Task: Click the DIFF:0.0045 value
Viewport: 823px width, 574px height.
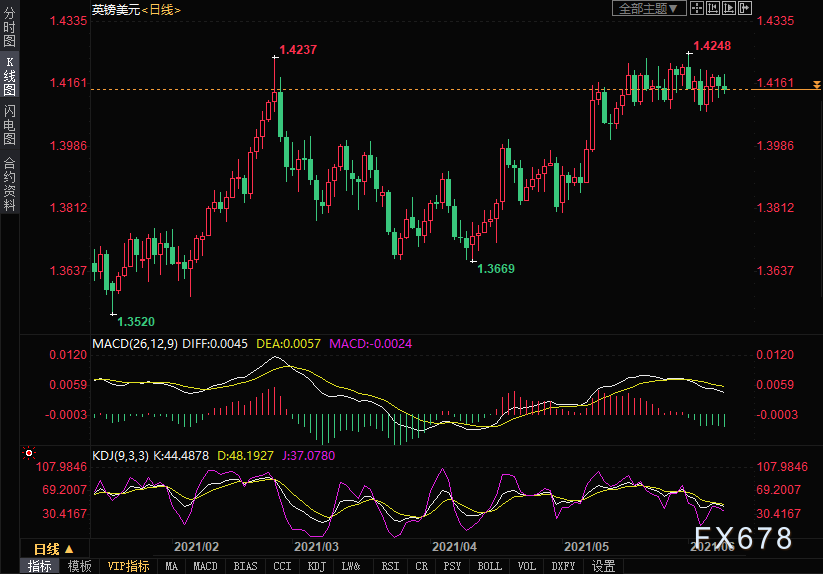Action: [x=215, y=344]
